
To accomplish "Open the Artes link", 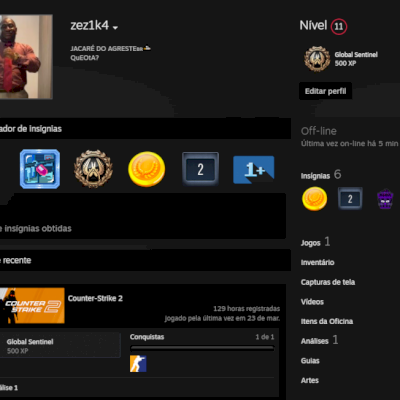I will point(310,380).
